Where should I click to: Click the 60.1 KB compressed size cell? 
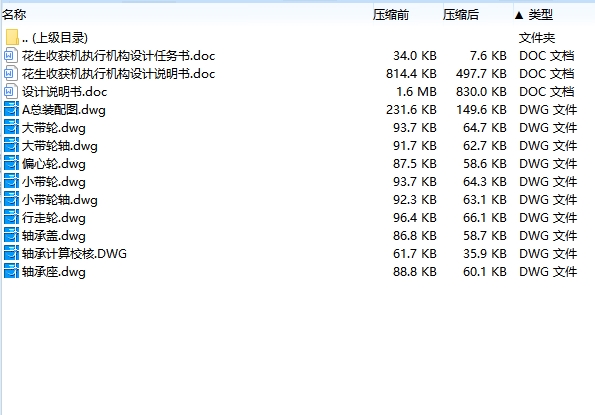click(485, 272)
